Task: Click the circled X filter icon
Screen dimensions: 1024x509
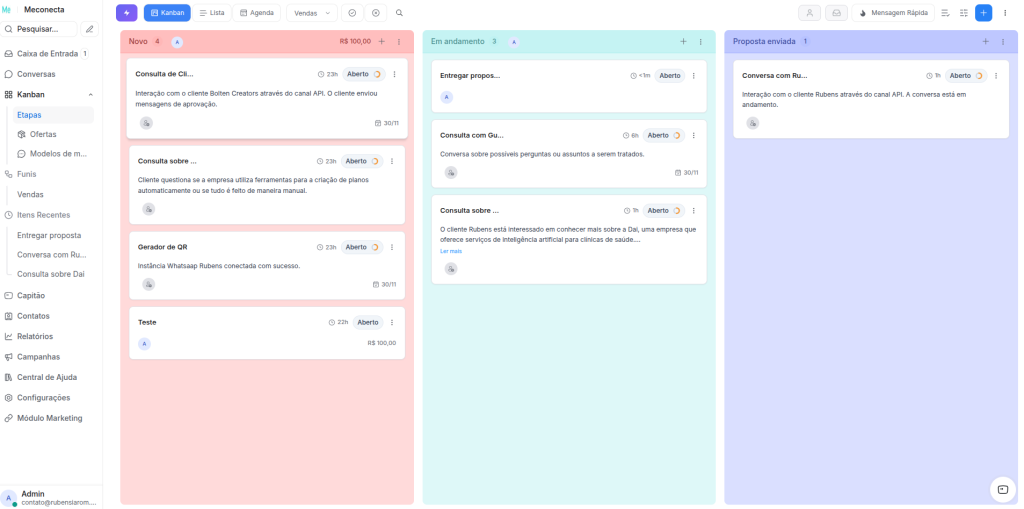Action: (376, 13)
